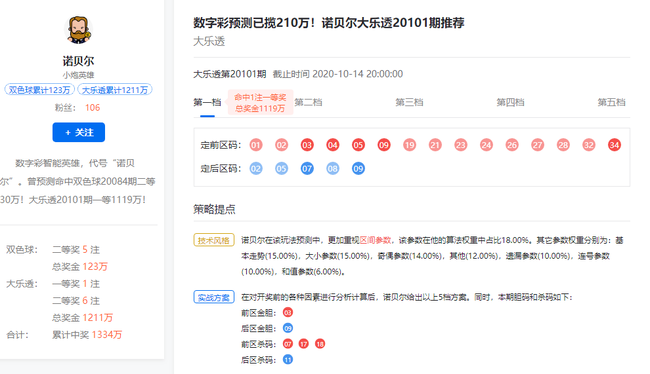Click blue back-zone ball 07
This screenshot has height=374, width=650.
pyautogui.click(x=307, y=169)
